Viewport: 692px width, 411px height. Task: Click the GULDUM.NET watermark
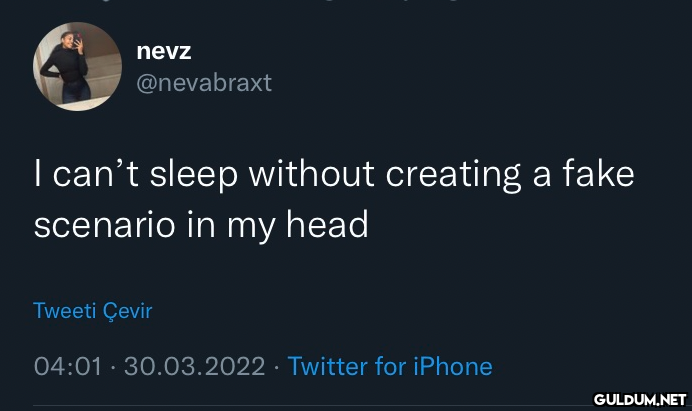pos(637,400)
